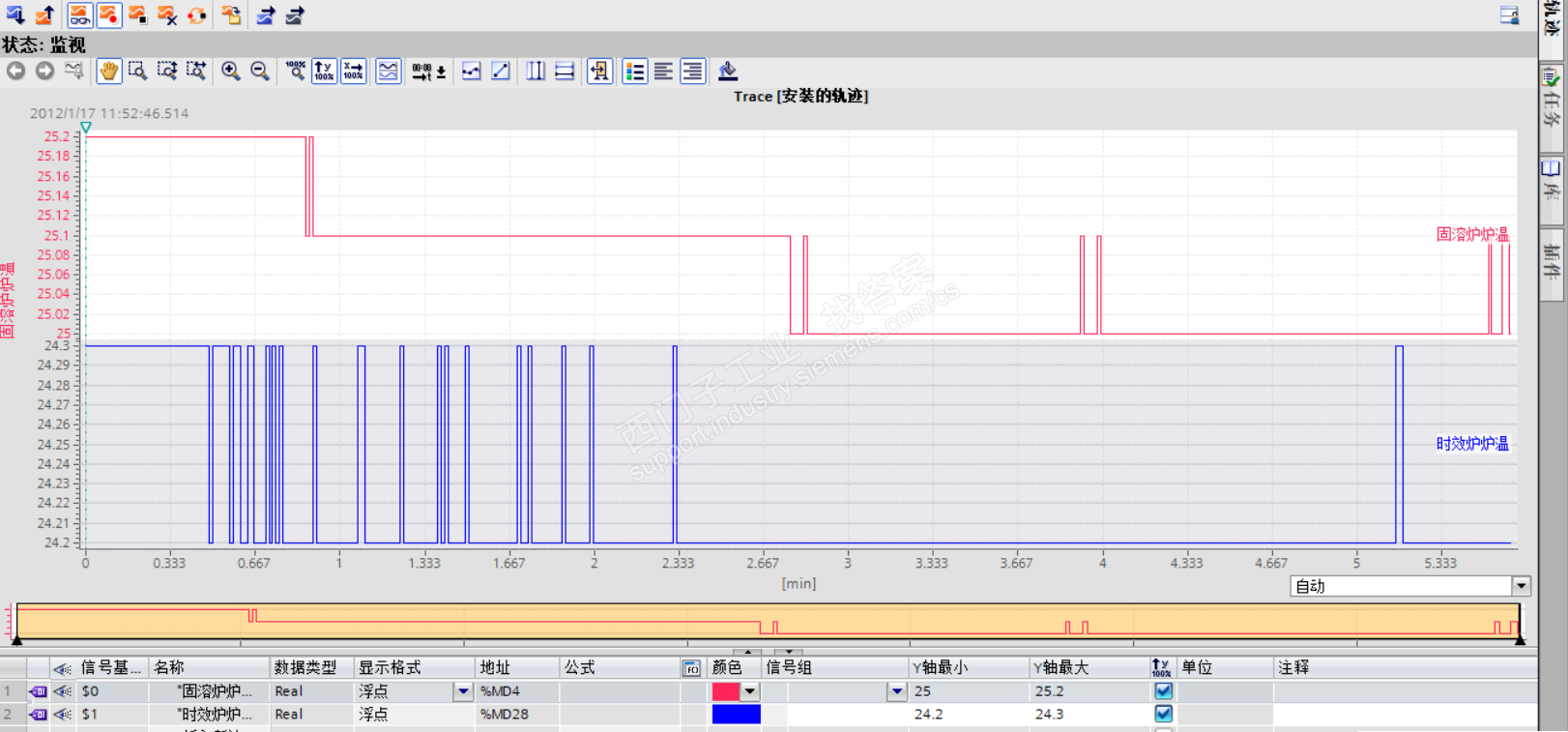Image resolution: width=1568 pixels, height=732 pixels.
Task: Toggle Y-axis auto-scale checkbox for signal $1
Action: click(1163, 715)
